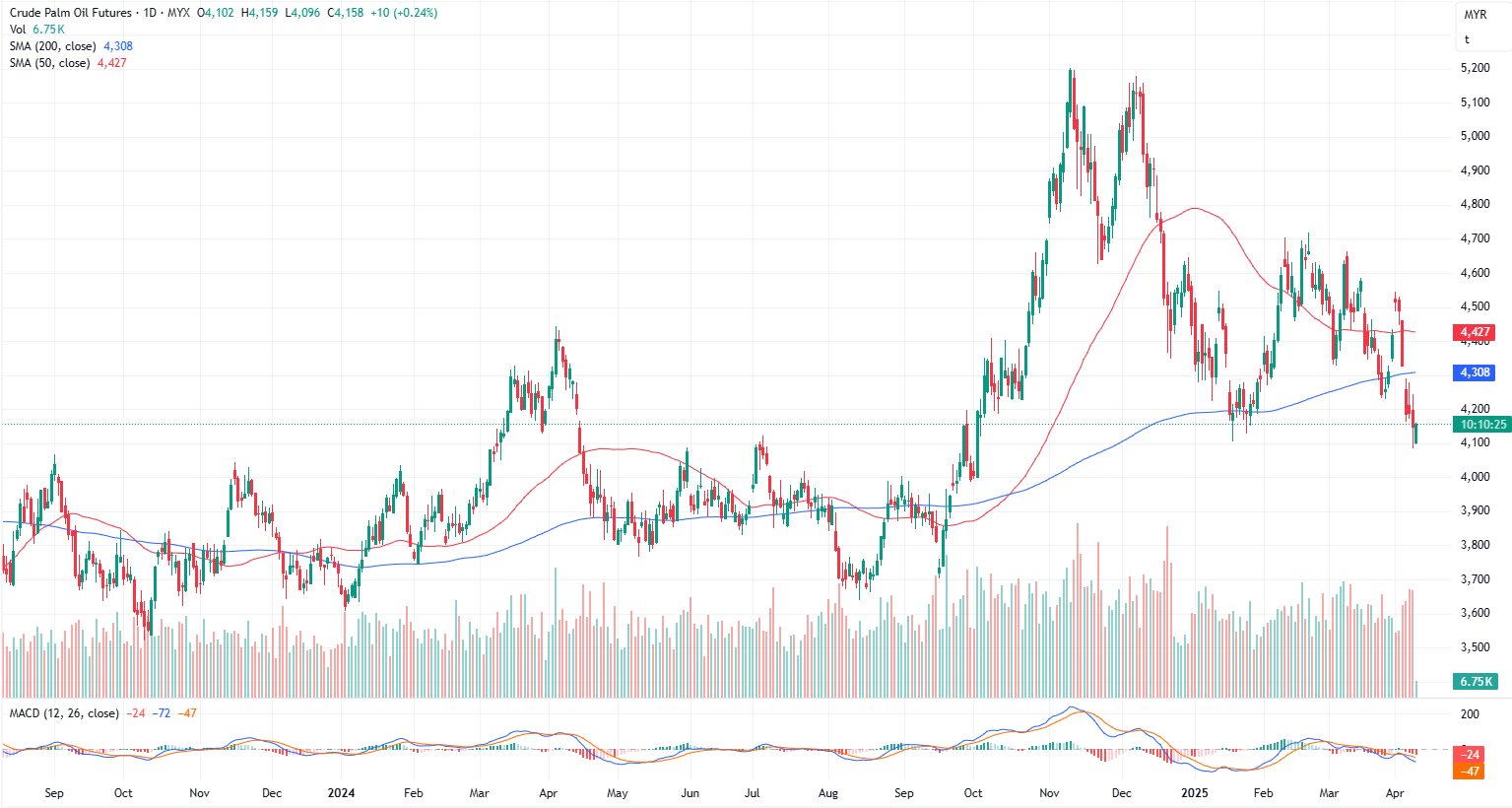
Task: Click the red 4,427 SMA price label
Action: coord(1475,332)
